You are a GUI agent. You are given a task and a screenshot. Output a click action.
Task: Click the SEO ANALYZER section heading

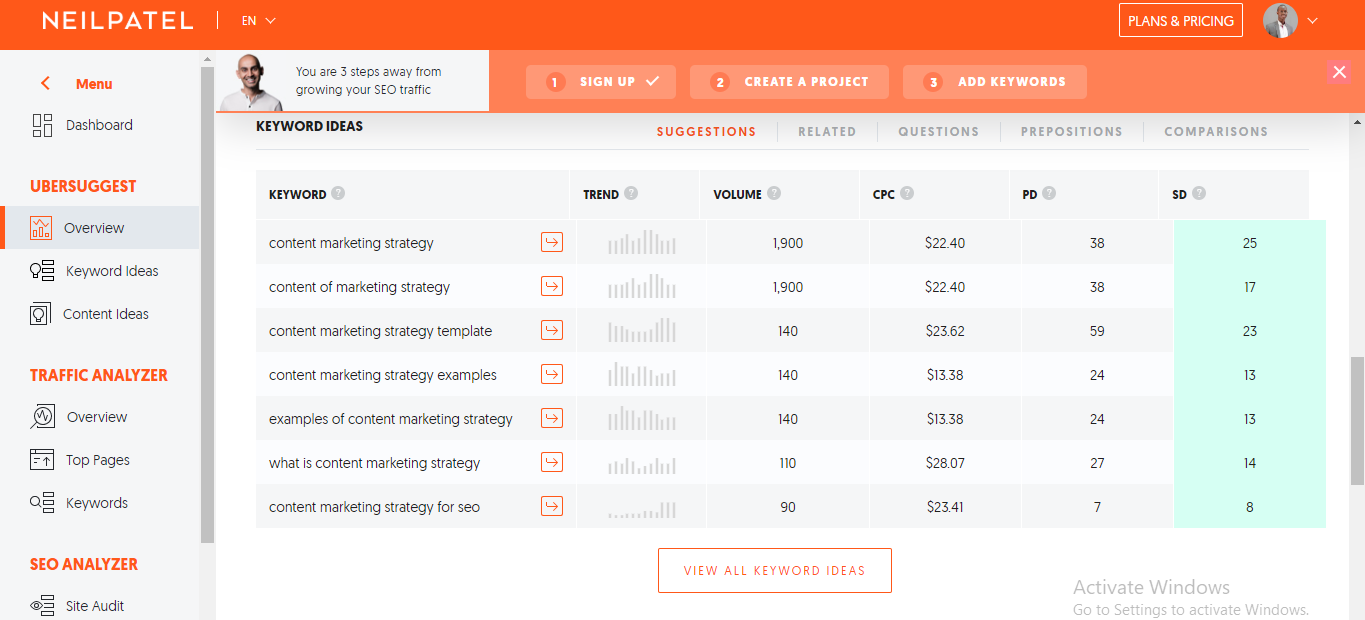coord(84,564)
